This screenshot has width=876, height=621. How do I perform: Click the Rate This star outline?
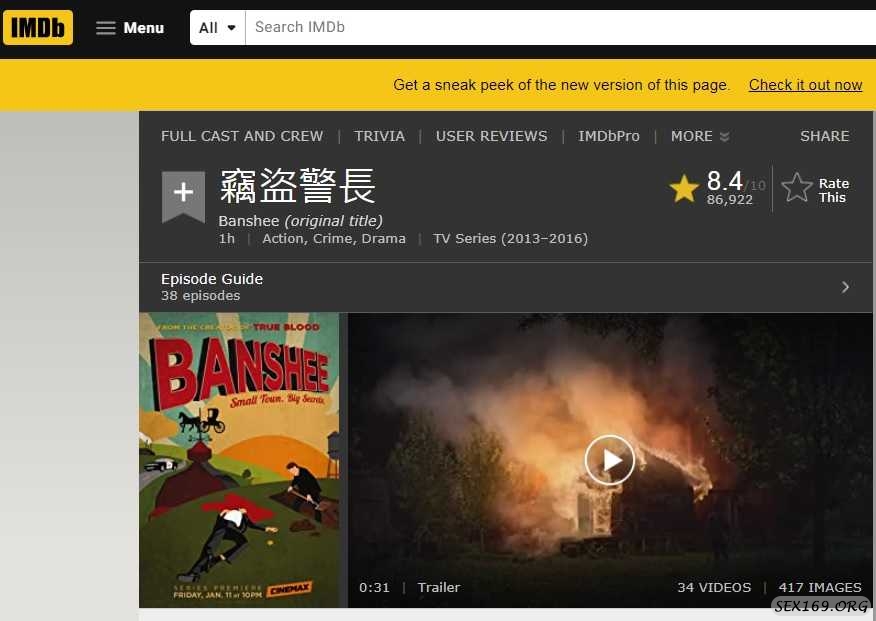coord(797,188)
